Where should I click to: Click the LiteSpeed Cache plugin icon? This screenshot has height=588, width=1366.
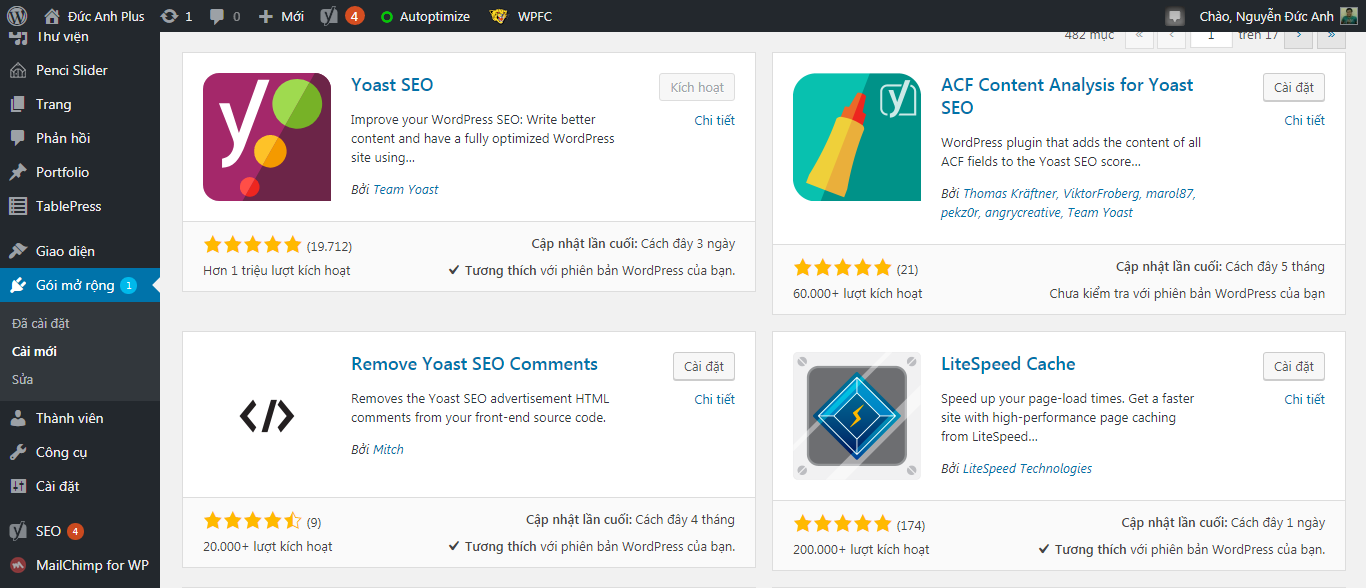click(x=857, y=416)
